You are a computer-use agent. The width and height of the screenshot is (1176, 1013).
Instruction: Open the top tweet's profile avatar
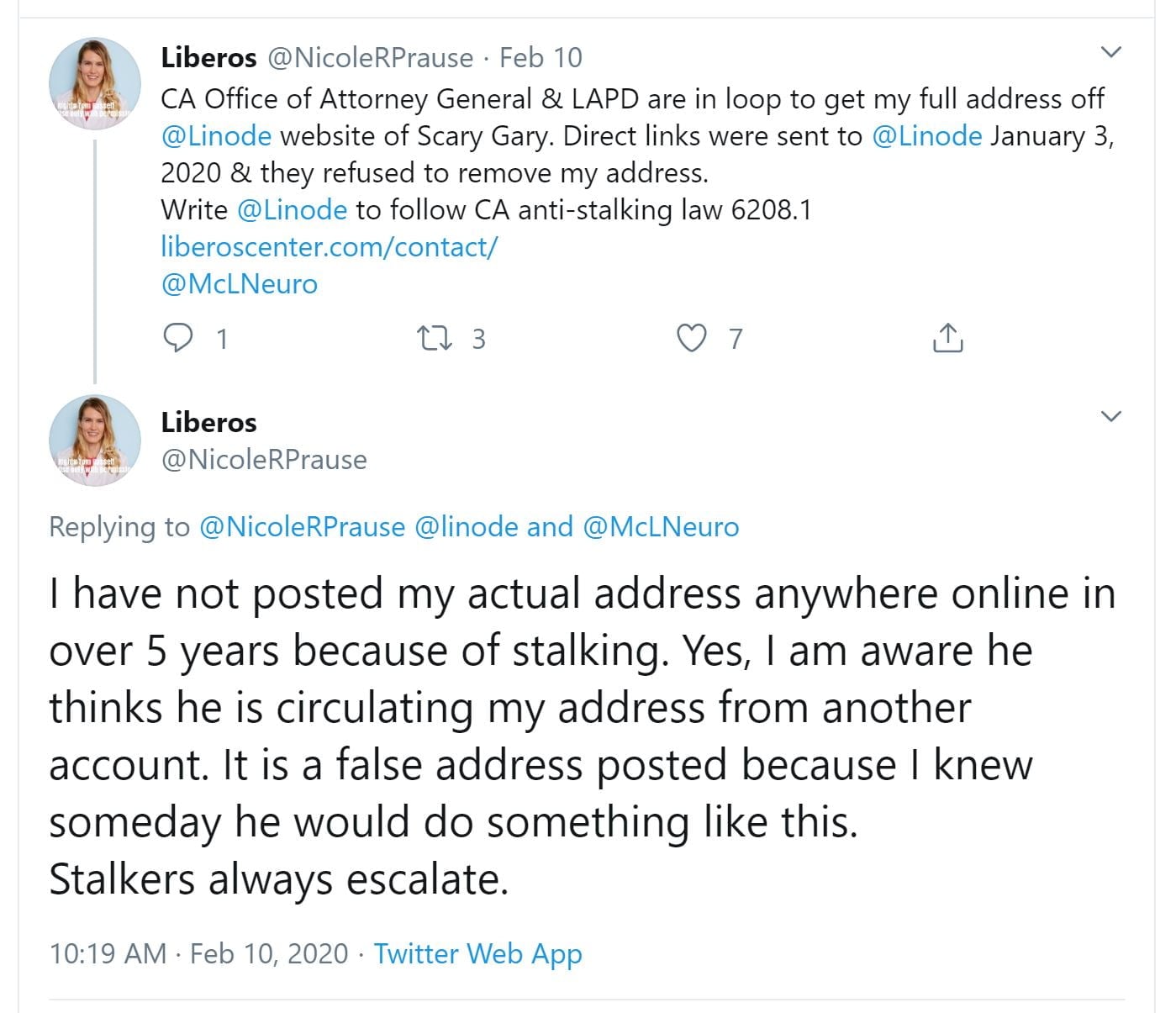[95, 83]
